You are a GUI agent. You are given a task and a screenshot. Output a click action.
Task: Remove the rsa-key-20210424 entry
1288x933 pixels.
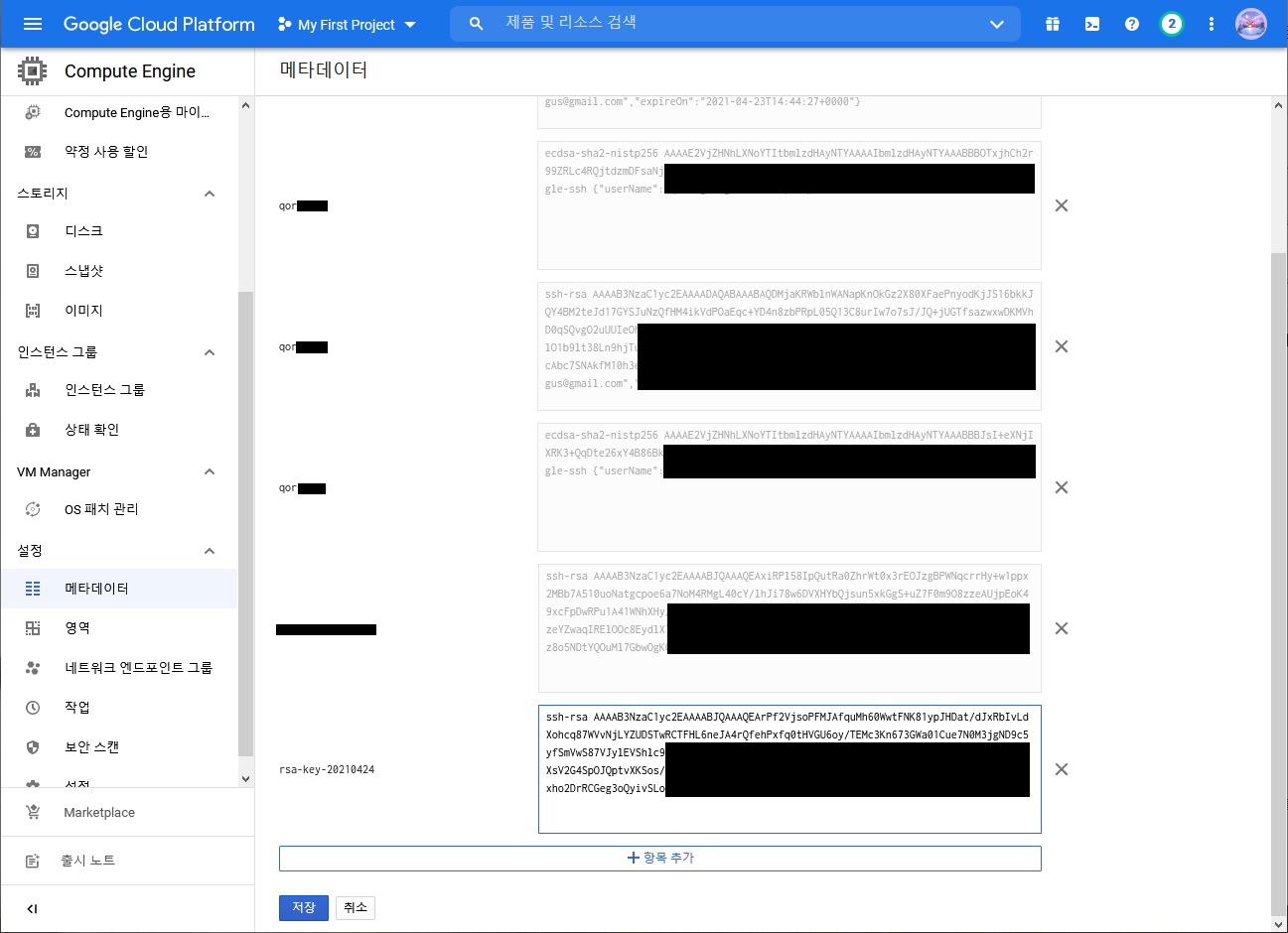(x=1062, y=769)
